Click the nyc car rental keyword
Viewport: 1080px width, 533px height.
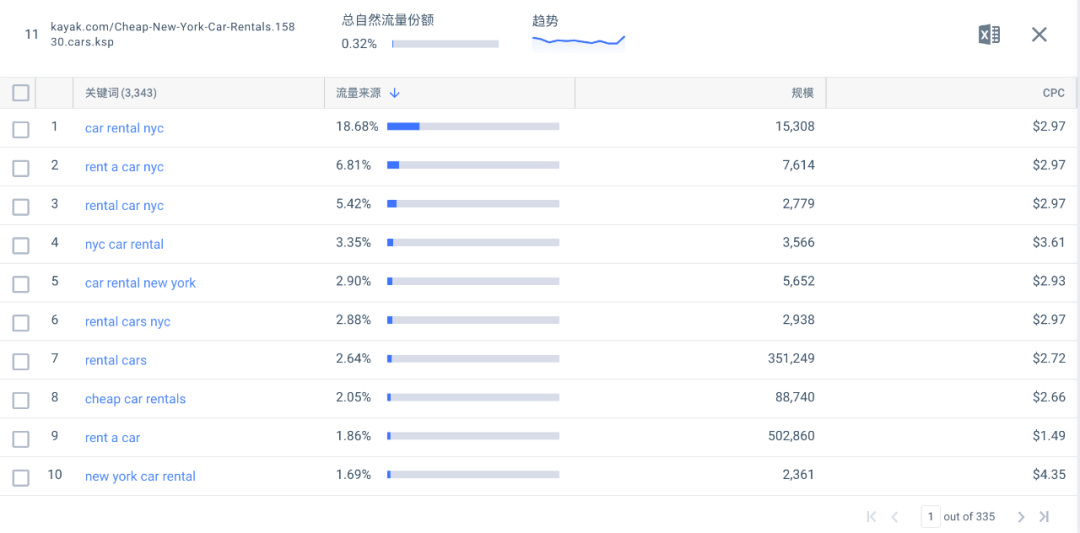124,244
